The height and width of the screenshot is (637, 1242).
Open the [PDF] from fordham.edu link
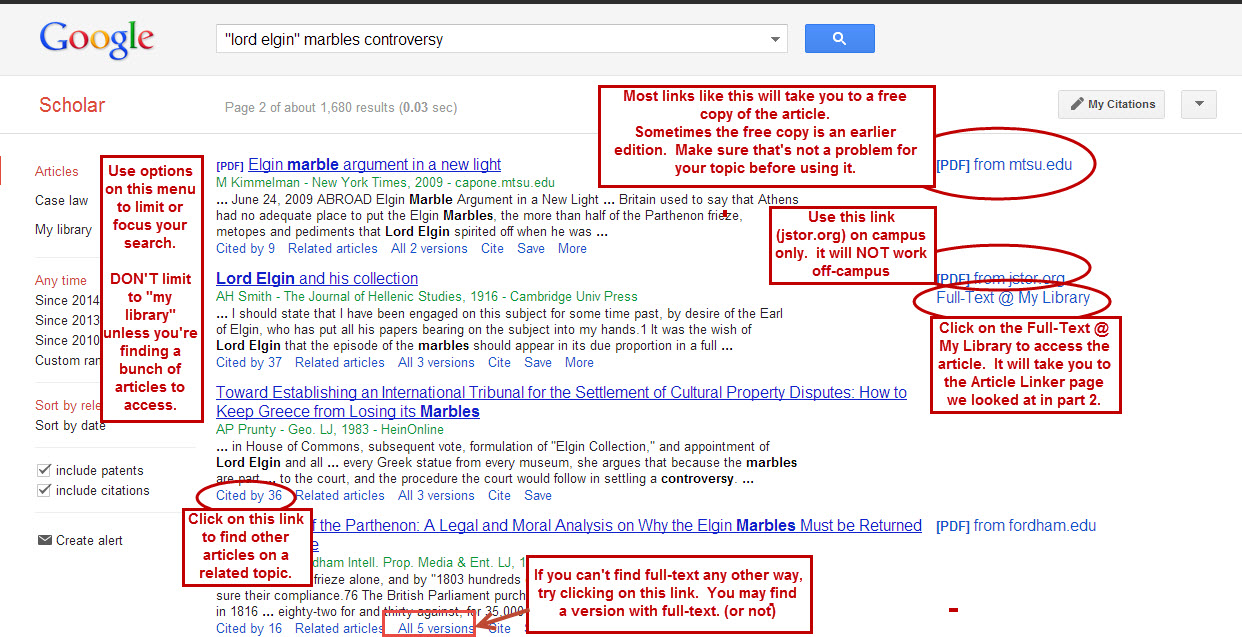1016,525
